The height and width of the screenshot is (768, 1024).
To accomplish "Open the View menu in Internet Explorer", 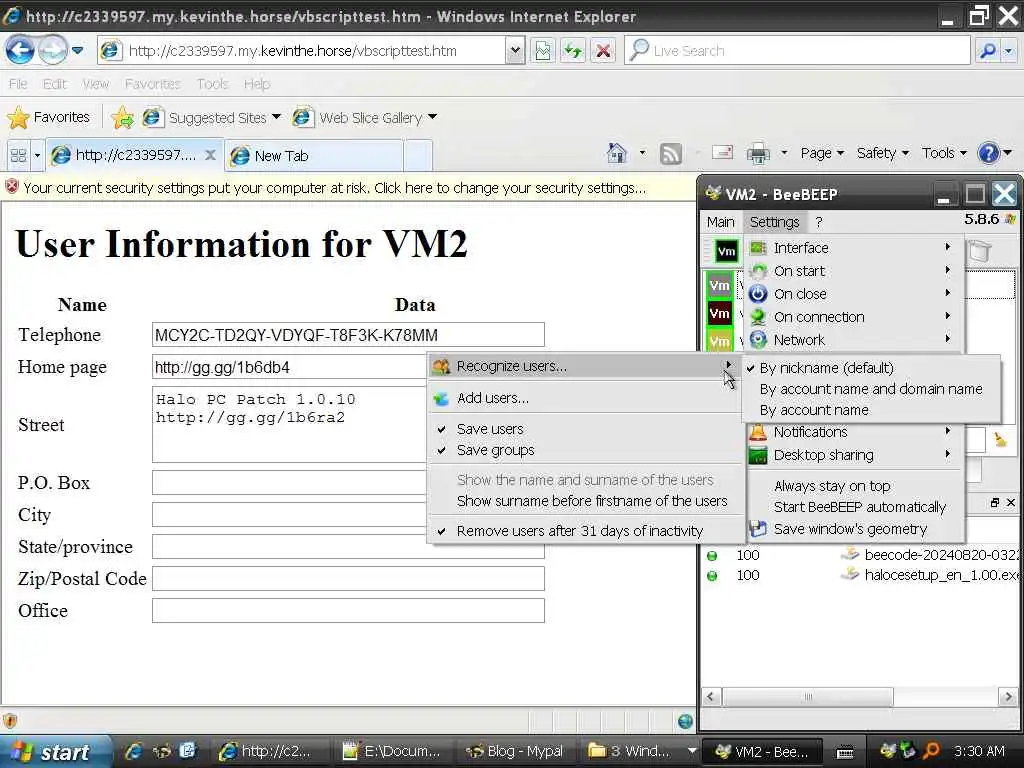I will [x=95, y=84].
